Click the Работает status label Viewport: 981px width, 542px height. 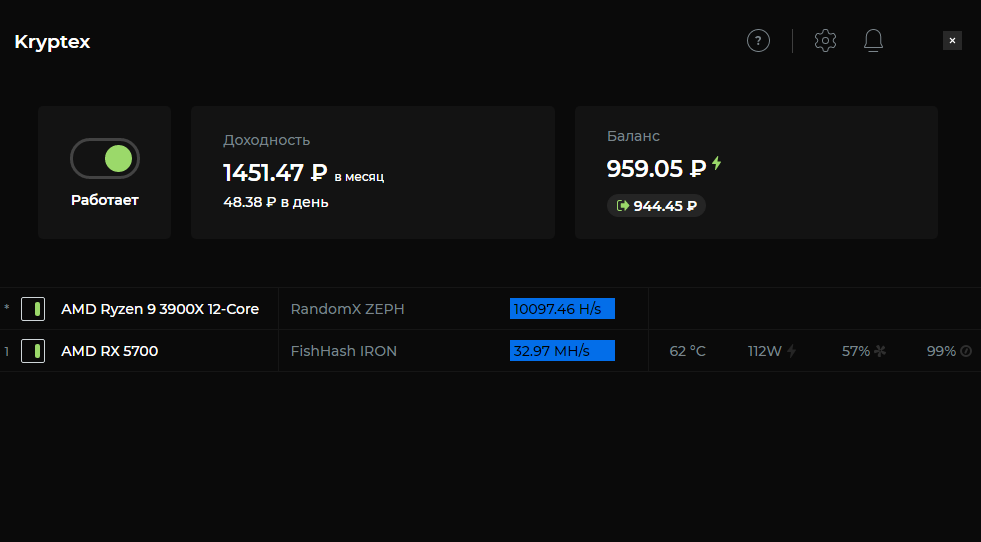click(x=104, y=200)
